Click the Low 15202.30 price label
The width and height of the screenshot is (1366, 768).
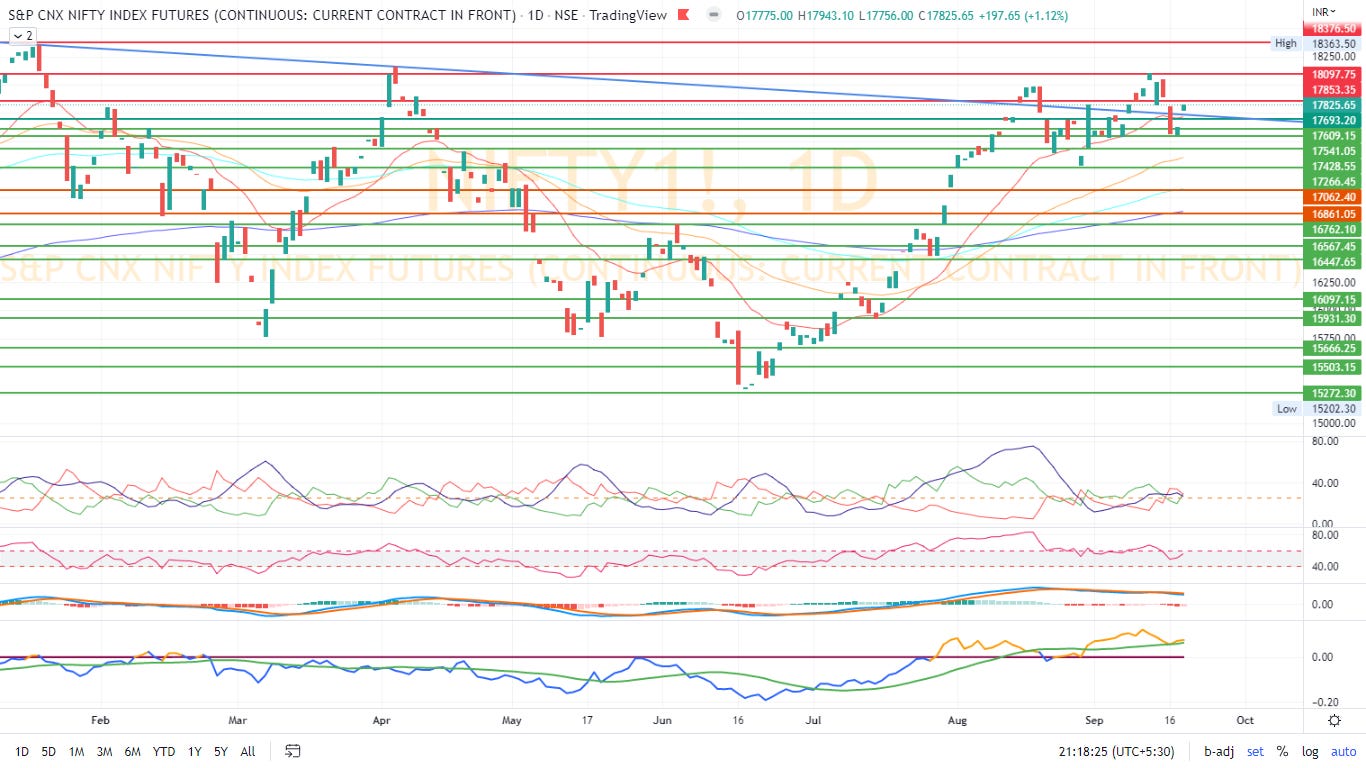[x=1334, y=408]
